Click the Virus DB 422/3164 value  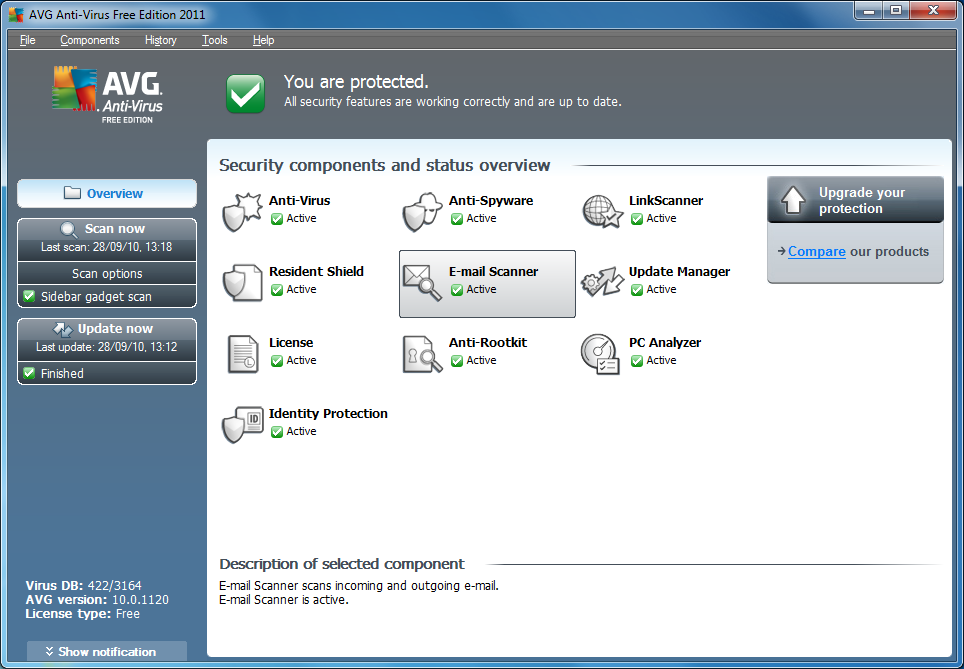(114, 585)
